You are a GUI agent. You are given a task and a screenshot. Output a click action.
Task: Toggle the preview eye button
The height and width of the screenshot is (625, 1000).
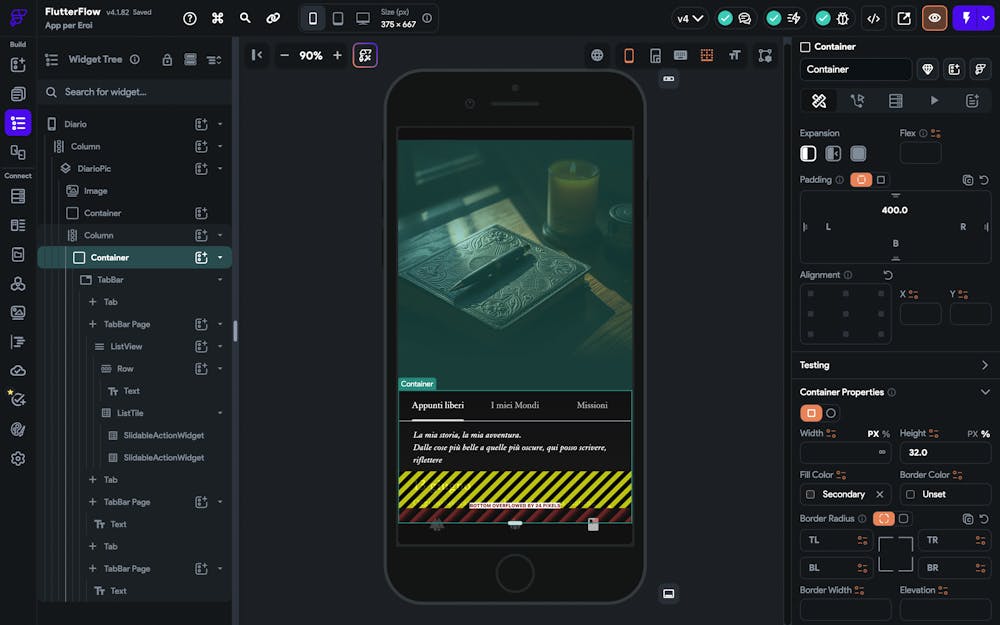pyautogui.click(x=935, y=18)
